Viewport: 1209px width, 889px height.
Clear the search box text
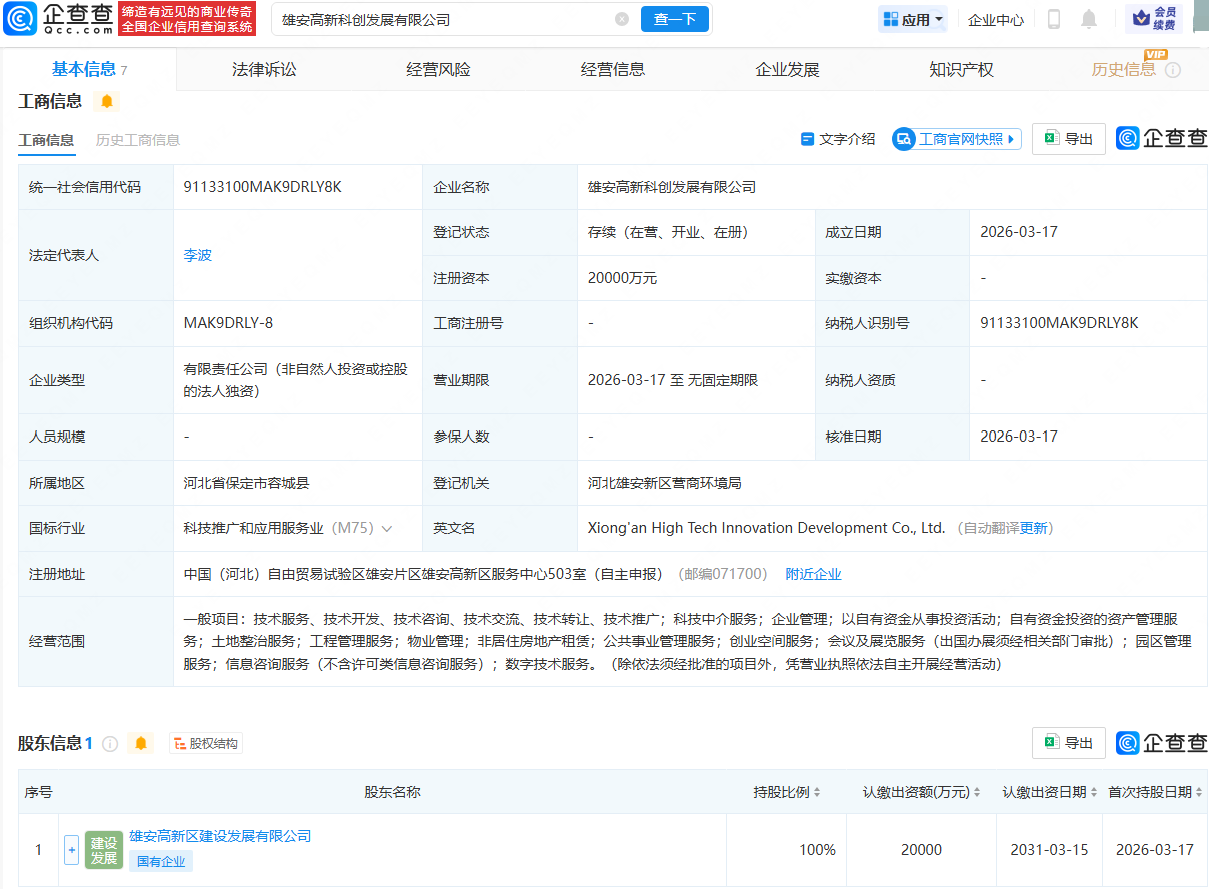pos(622,19)
